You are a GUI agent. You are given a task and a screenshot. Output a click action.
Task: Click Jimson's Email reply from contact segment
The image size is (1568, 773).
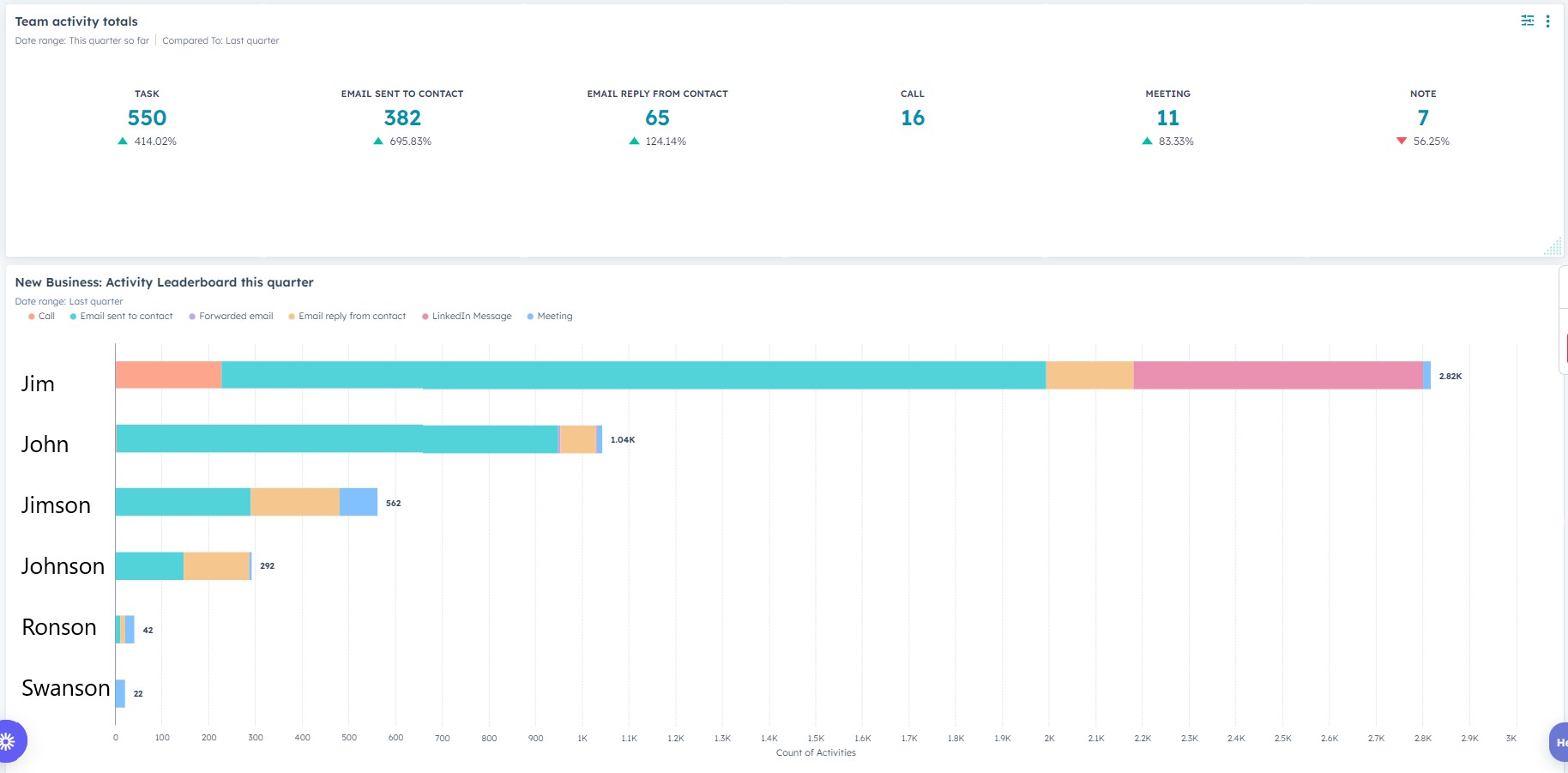click(295, 502)
